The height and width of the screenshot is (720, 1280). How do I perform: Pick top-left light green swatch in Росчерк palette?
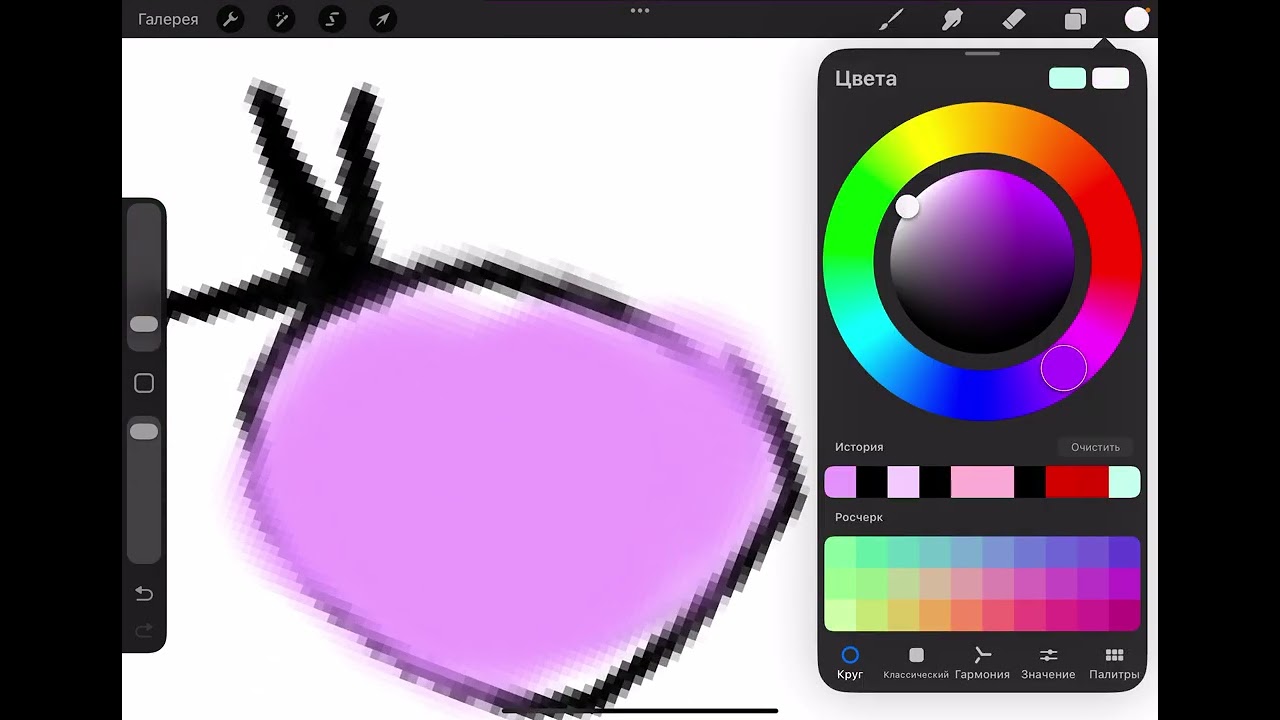click(840, 552)
